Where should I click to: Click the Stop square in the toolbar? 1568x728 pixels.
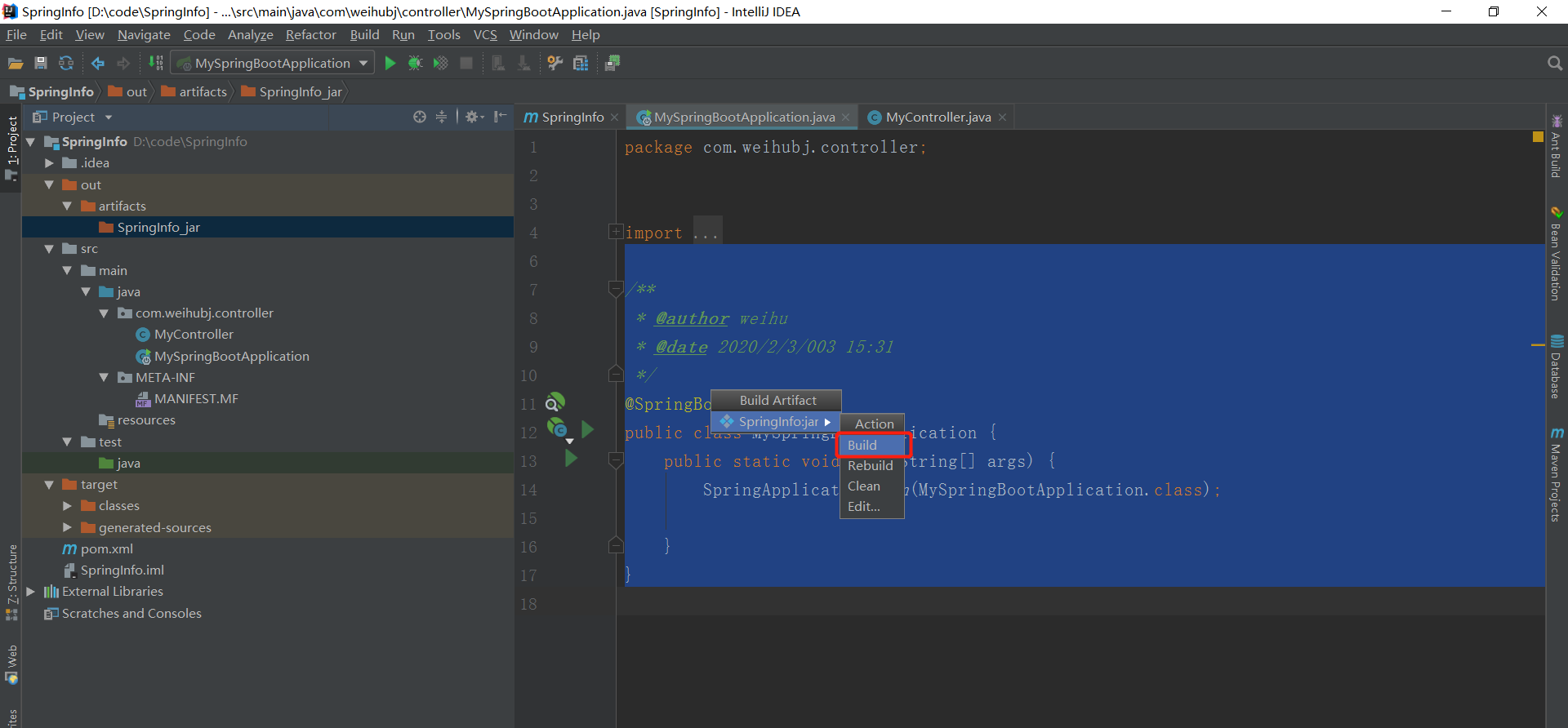coord(466,64)
